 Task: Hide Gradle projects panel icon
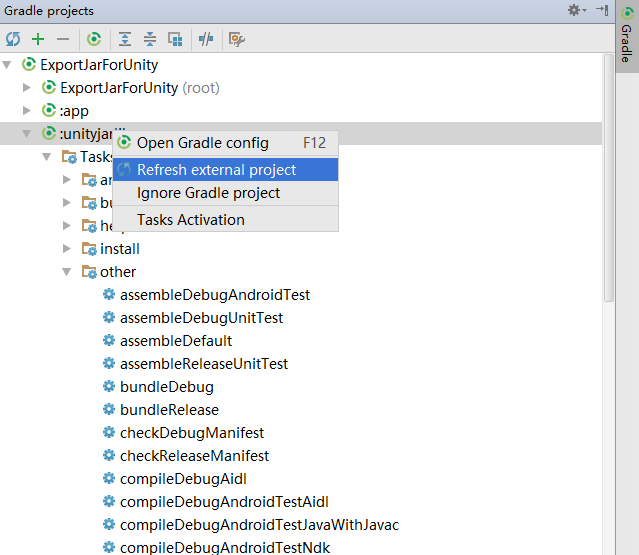tap(602, 10)
